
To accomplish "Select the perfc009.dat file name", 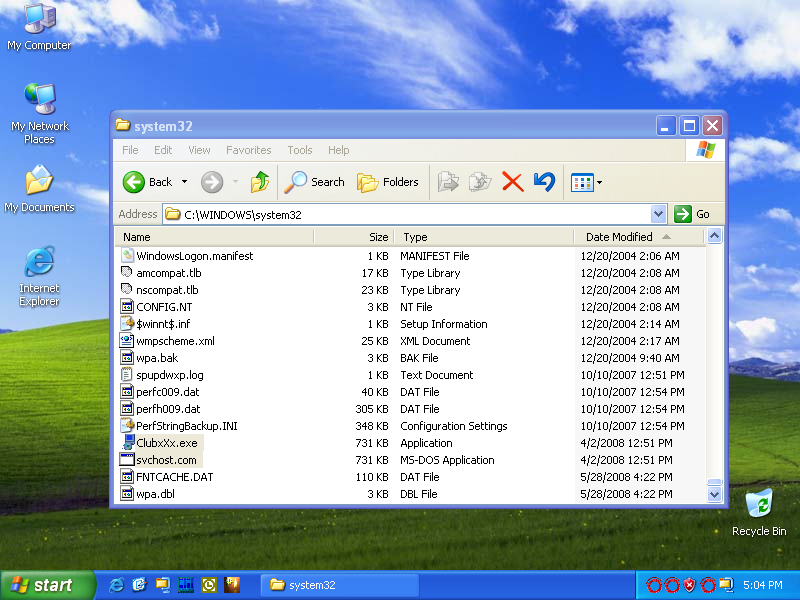I will 167,392.
